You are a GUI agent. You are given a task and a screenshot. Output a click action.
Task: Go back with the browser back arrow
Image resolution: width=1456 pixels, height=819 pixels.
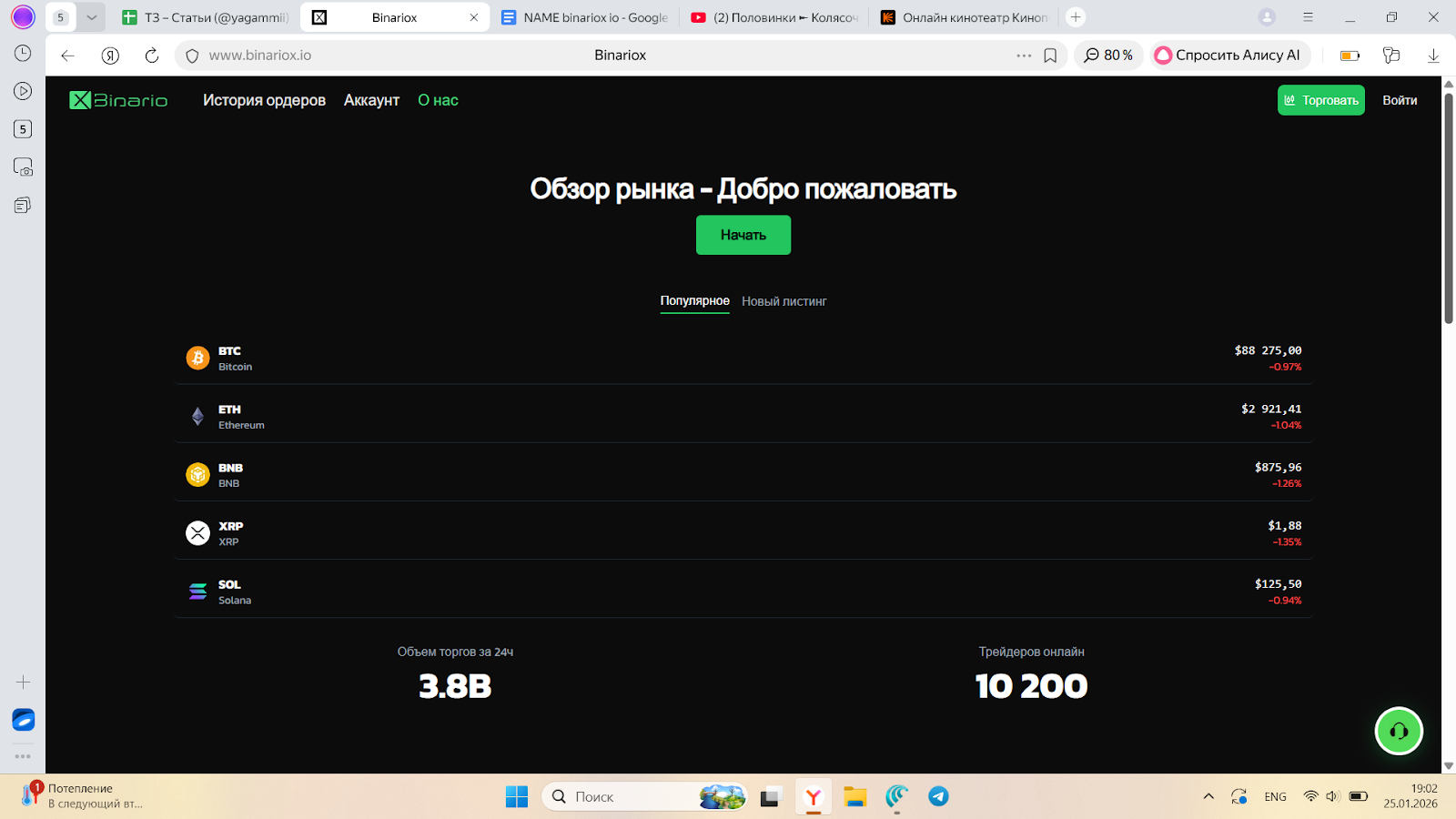point(67,56)
